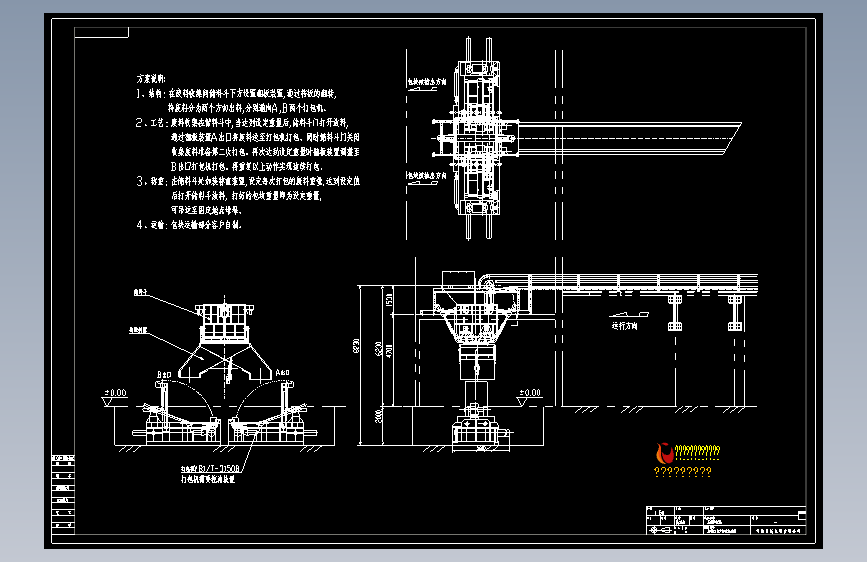Click the title block at the lower right
Screen dimensions: 867x562
coord(726,520)
